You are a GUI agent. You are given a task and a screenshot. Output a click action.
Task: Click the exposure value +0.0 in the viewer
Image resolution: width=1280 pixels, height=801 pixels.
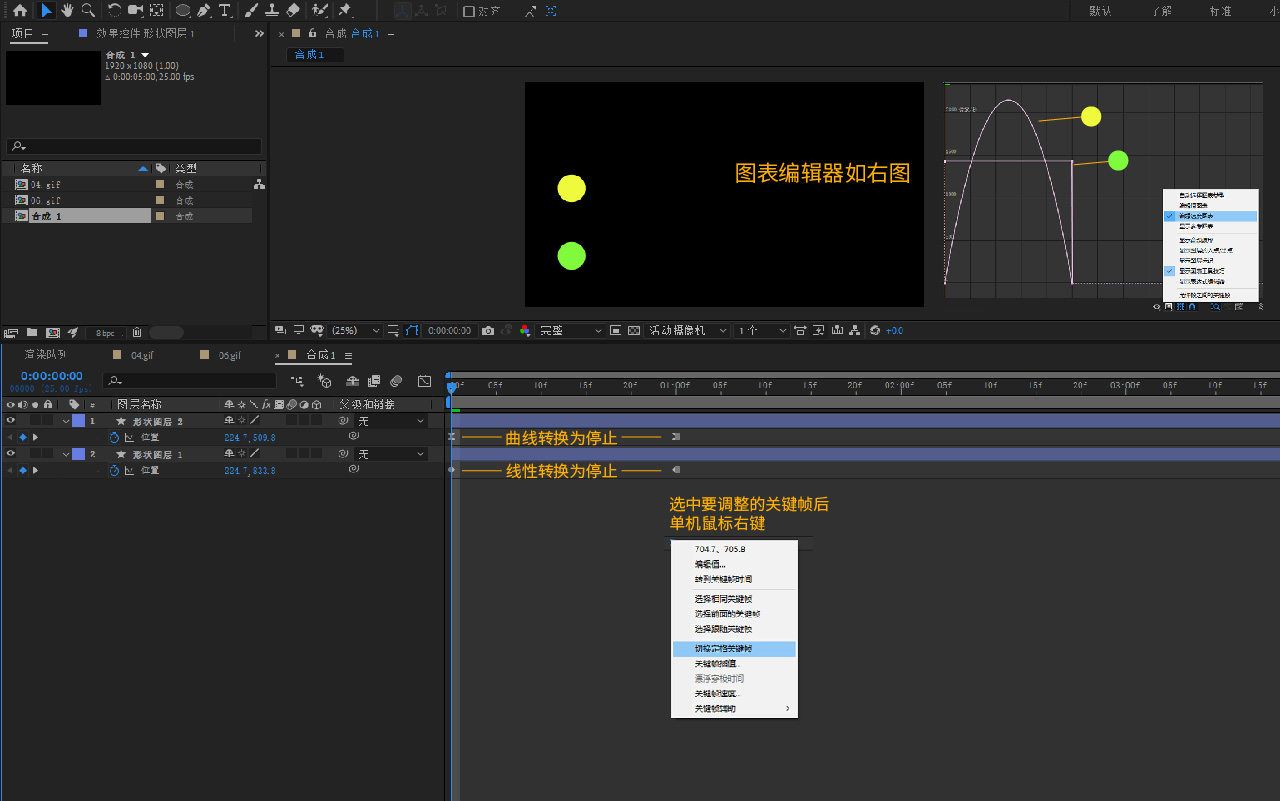coord(894,330)
